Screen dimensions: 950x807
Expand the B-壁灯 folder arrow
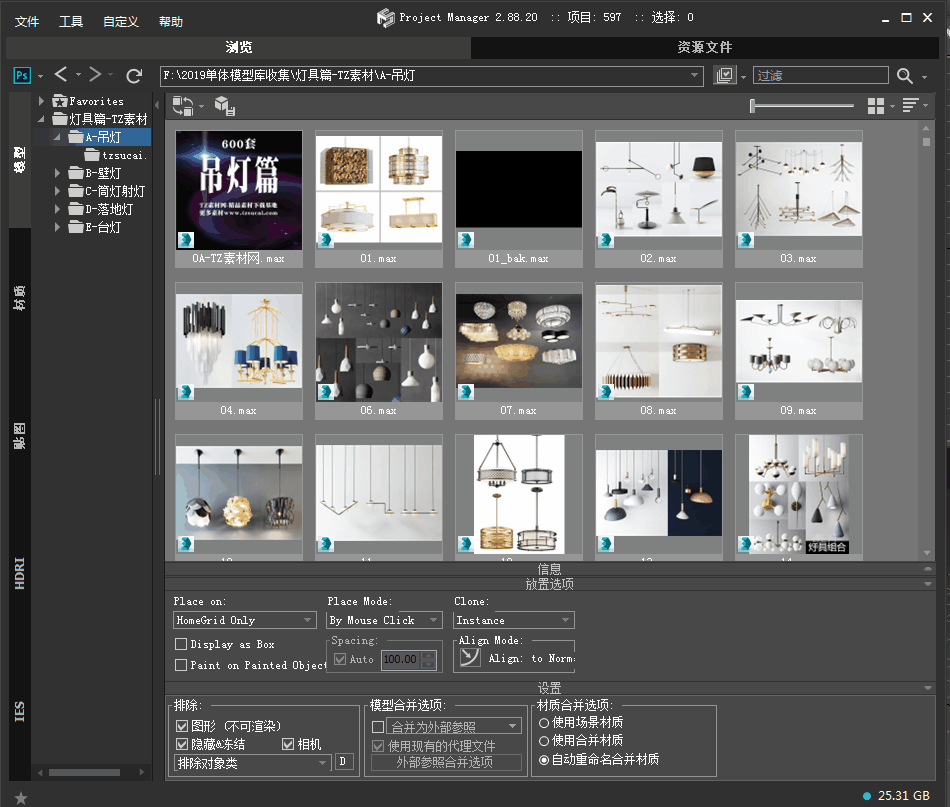pyautogui.click(x=57, y=173)
